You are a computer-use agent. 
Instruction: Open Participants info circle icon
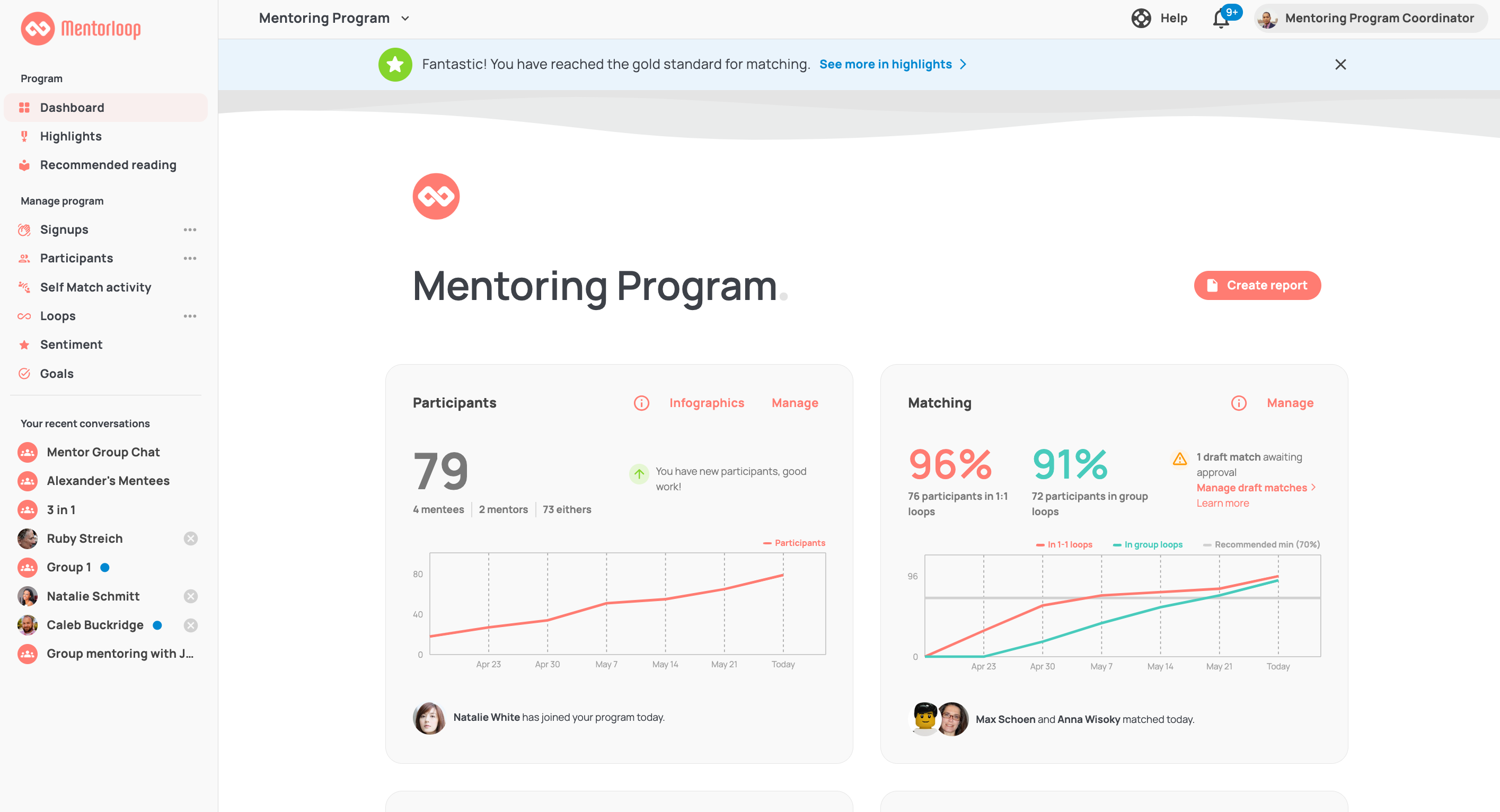pos(641,403)
